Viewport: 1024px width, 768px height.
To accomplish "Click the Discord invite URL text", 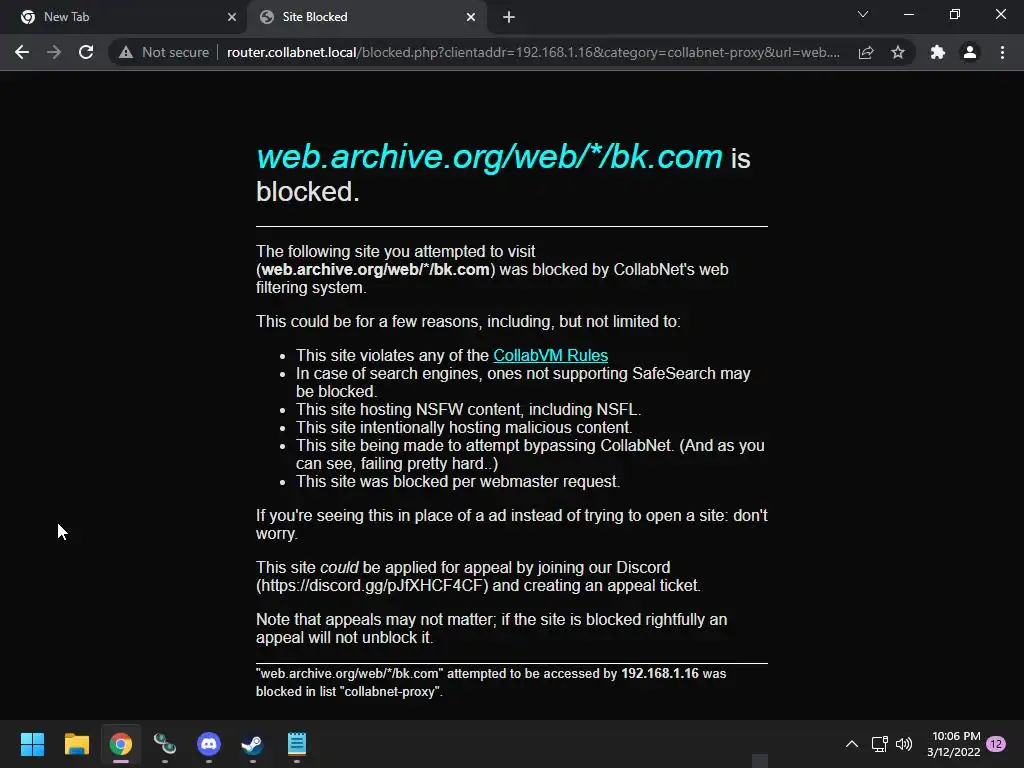I will click(x=372, y=585).
